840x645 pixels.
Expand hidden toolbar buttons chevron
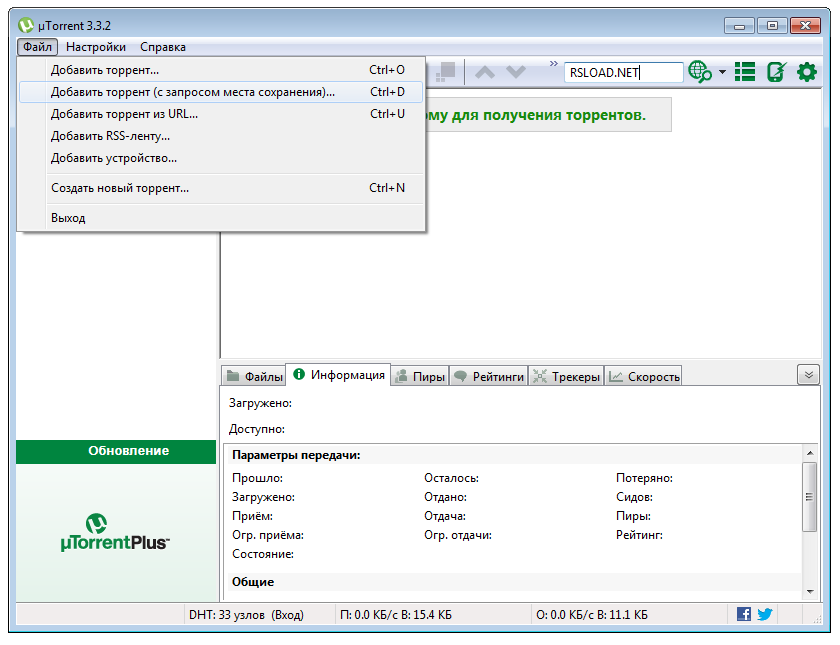[x=553, y=64]
